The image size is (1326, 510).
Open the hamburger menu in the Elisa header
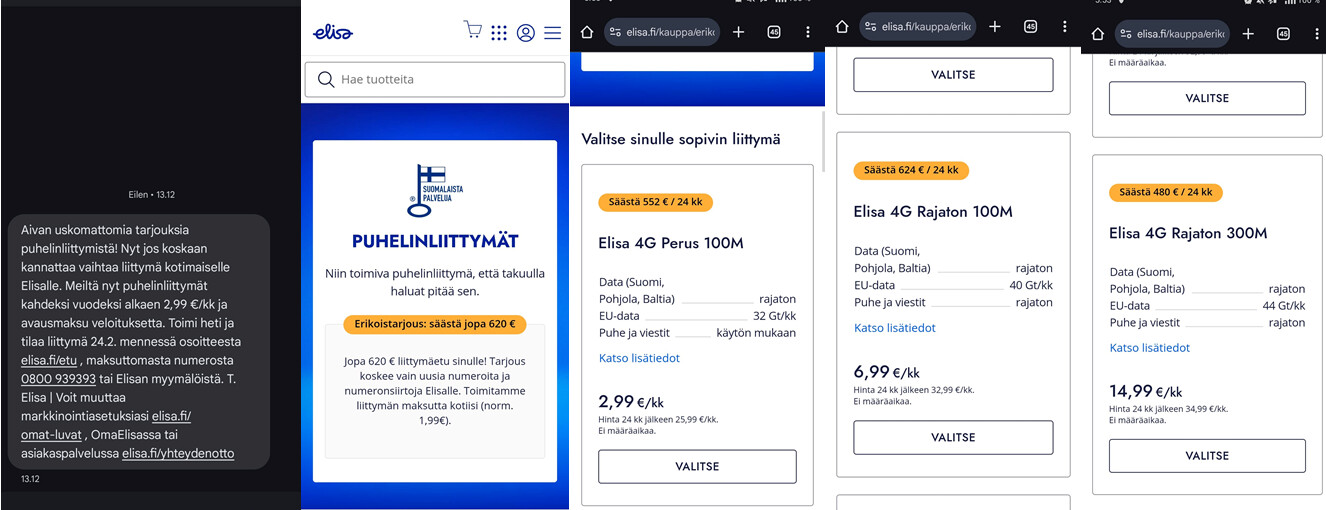pos(553,32)
